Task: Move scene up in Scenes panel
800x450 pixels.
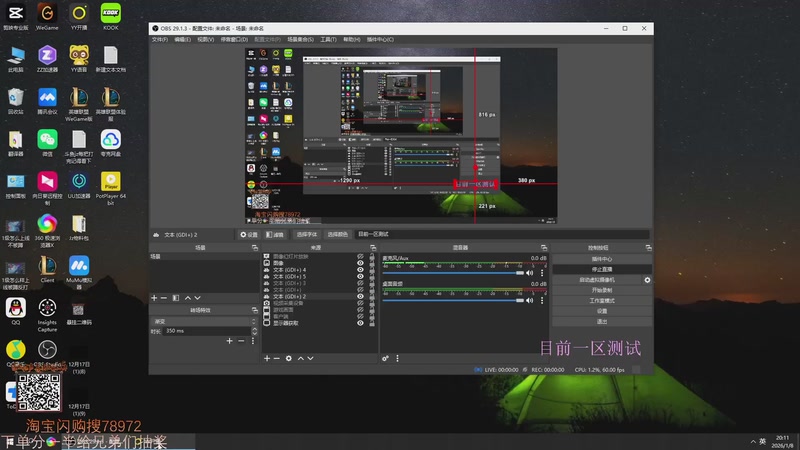Action: click(x=188, y=298)
